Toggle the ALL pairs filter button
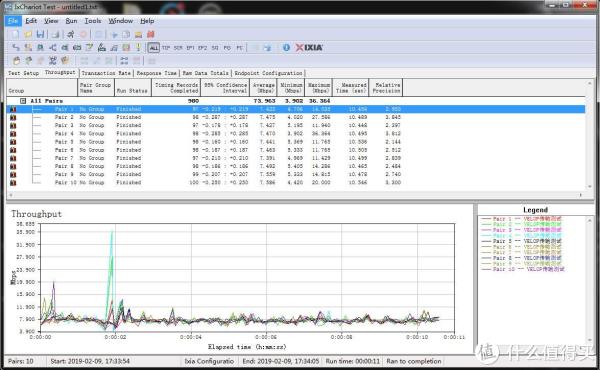 153,48
